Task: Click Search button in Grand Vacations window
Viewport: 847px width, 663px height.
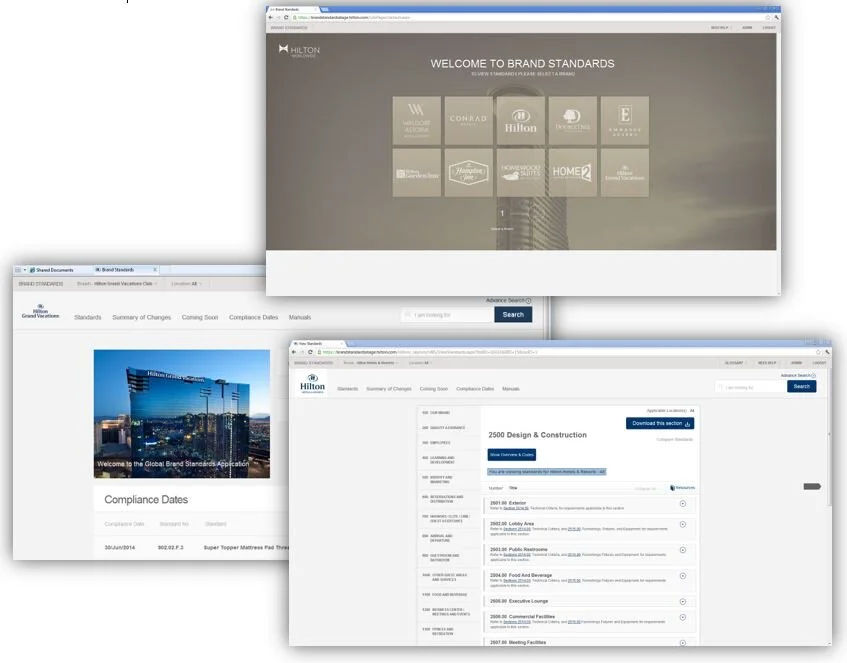Action: (513, 314)
